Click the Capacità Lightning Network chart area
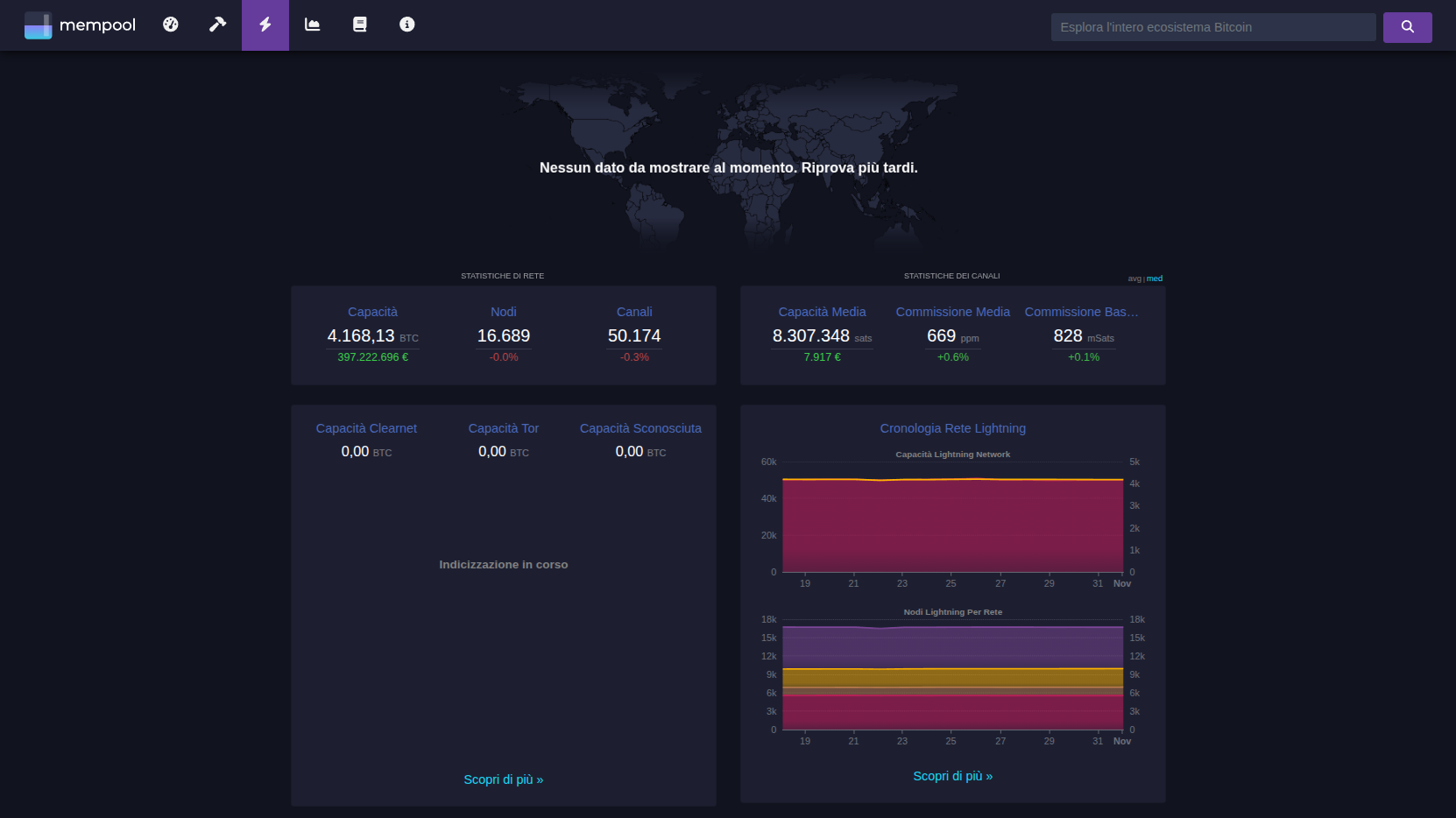Image resolution: width=1456 pixels, height=818 pixels. (952, 525)
